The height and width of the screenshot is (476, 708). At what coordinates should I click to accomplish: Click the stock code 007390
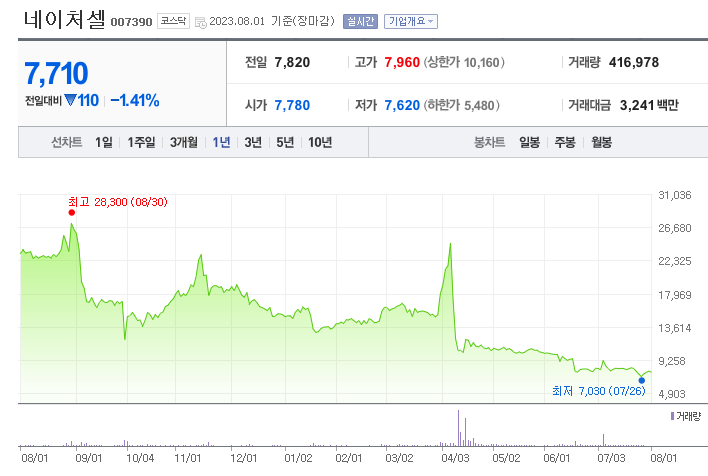131,22
